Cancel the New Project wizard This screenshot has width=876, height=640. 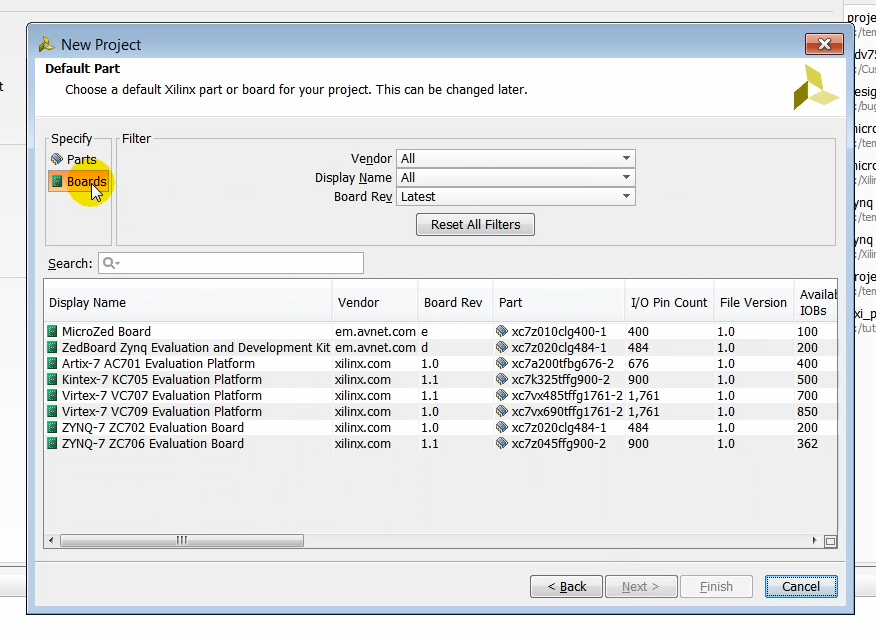pyautogui.click(x=801, y=587)
